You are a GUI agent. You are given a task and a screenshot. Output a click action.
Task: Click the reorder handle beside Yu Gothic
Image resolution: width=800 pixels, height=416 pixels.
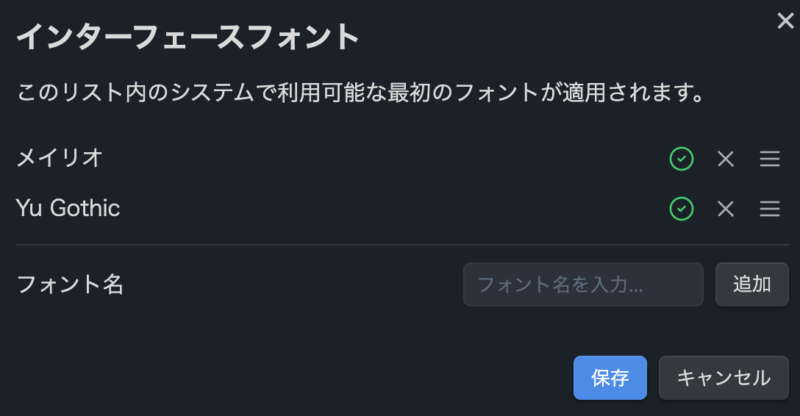point(769,208)
